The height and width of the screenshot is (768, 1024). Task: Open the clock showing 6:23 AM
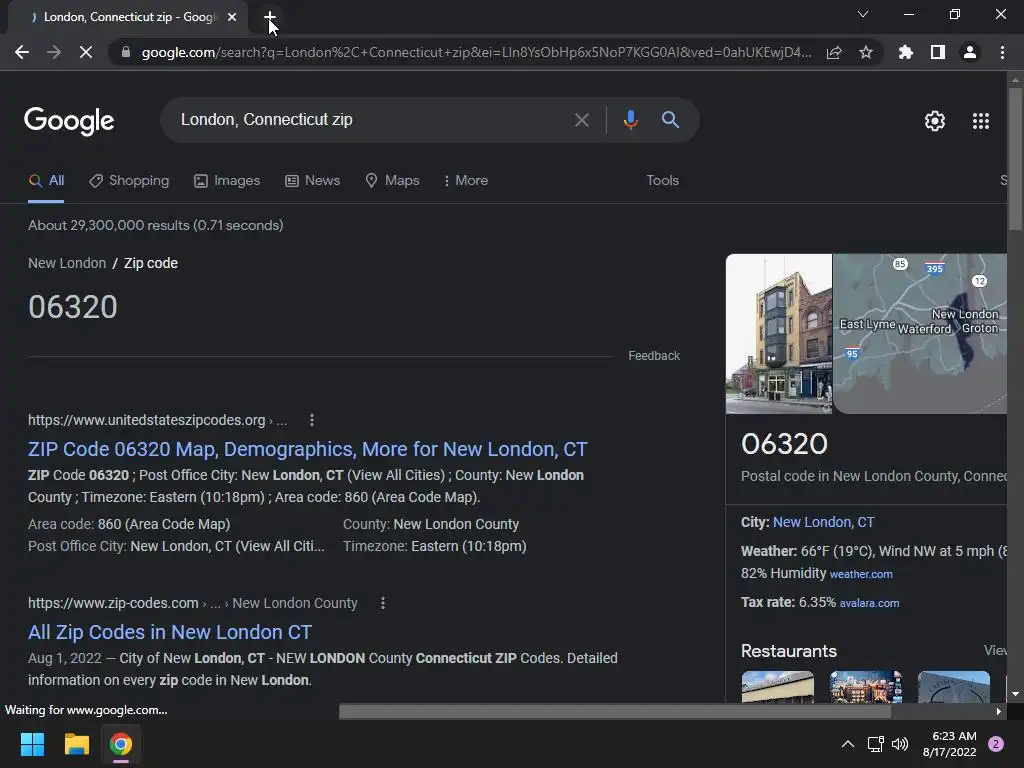[x=950, y=744]
